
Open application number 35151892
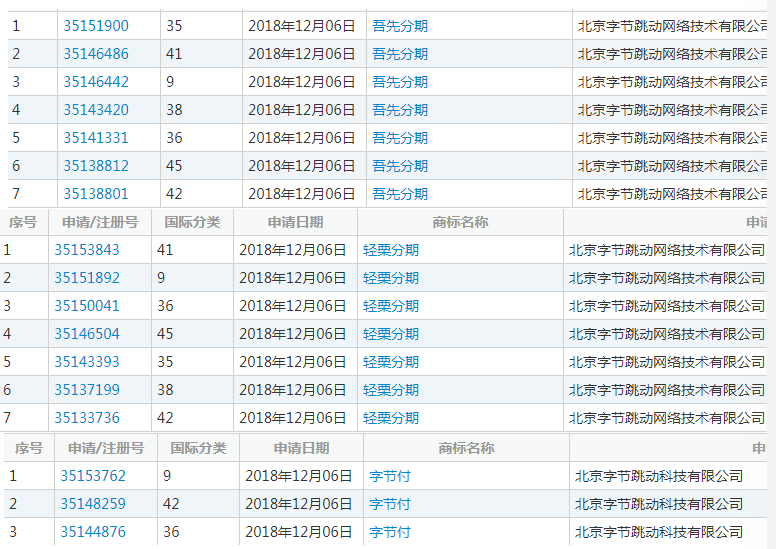coord(87,278)
